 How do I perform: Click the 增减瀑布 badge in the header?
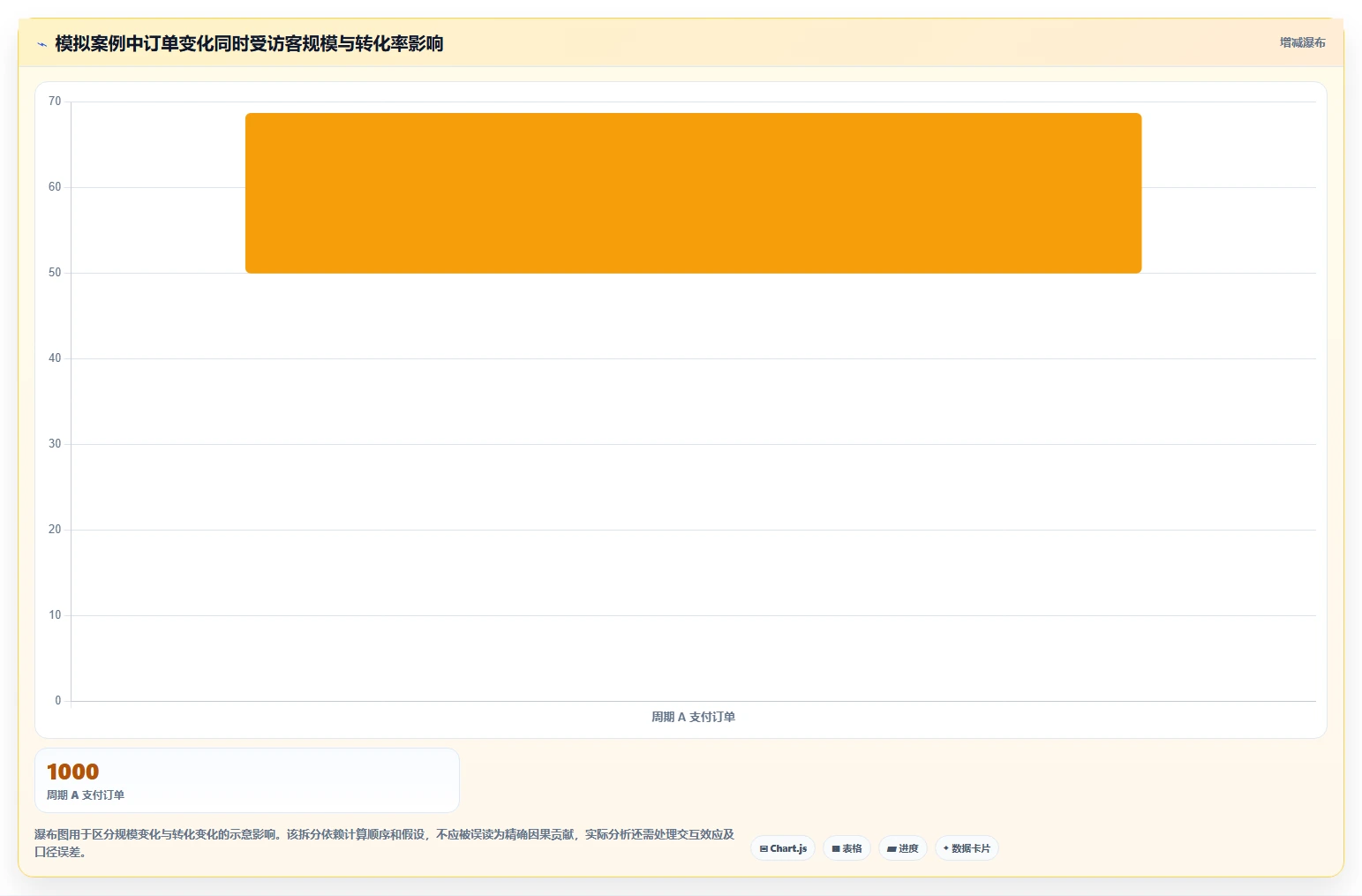click(1302, 42)
